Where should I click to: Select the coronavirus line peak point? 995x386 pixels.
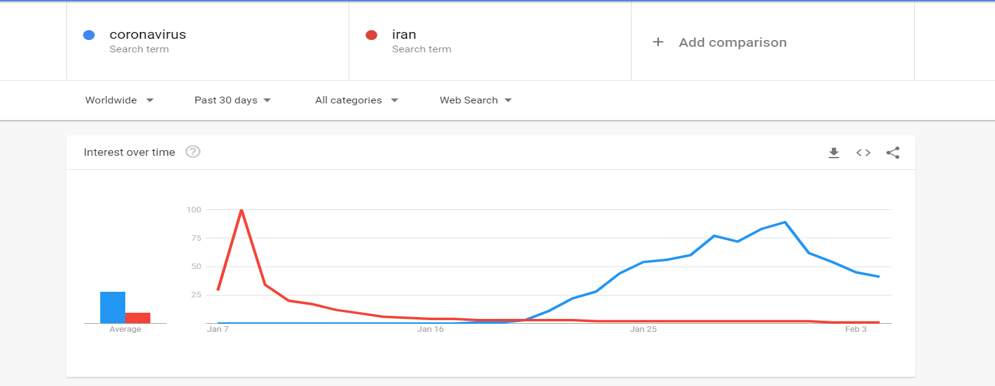[x=786, y=222]
